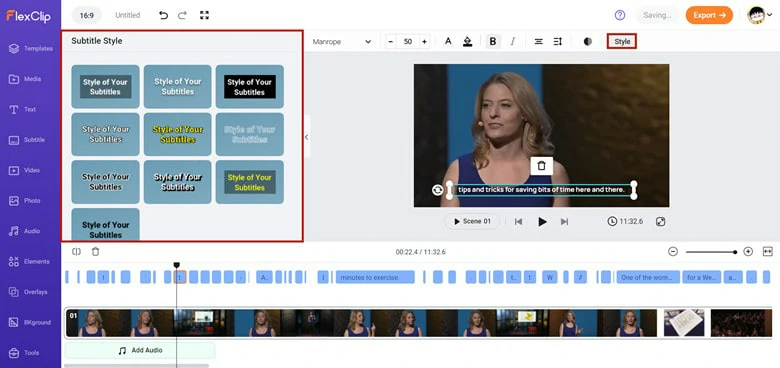Click the undo arrow icon
780x368 pixels.
pos(163,15)
